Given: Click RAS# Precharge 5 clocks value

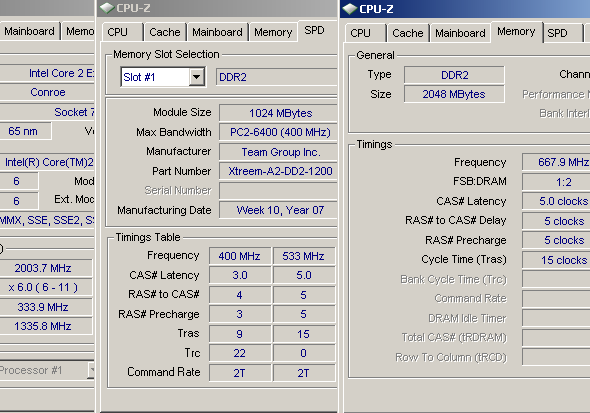Looking at the screenshot, I should 556,240.
